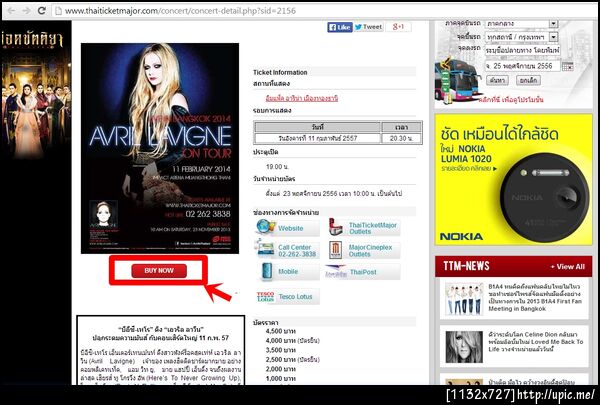Click the Ticket Information heading
Screen dimensions: 600x405
point(280,72)
